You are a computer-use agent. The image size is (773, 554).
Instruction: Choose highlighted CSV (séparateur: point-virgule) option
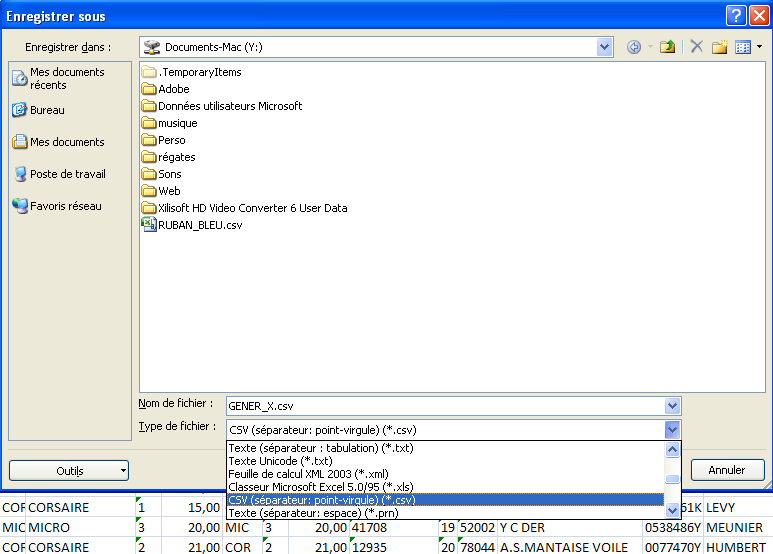tap(446, 500)
